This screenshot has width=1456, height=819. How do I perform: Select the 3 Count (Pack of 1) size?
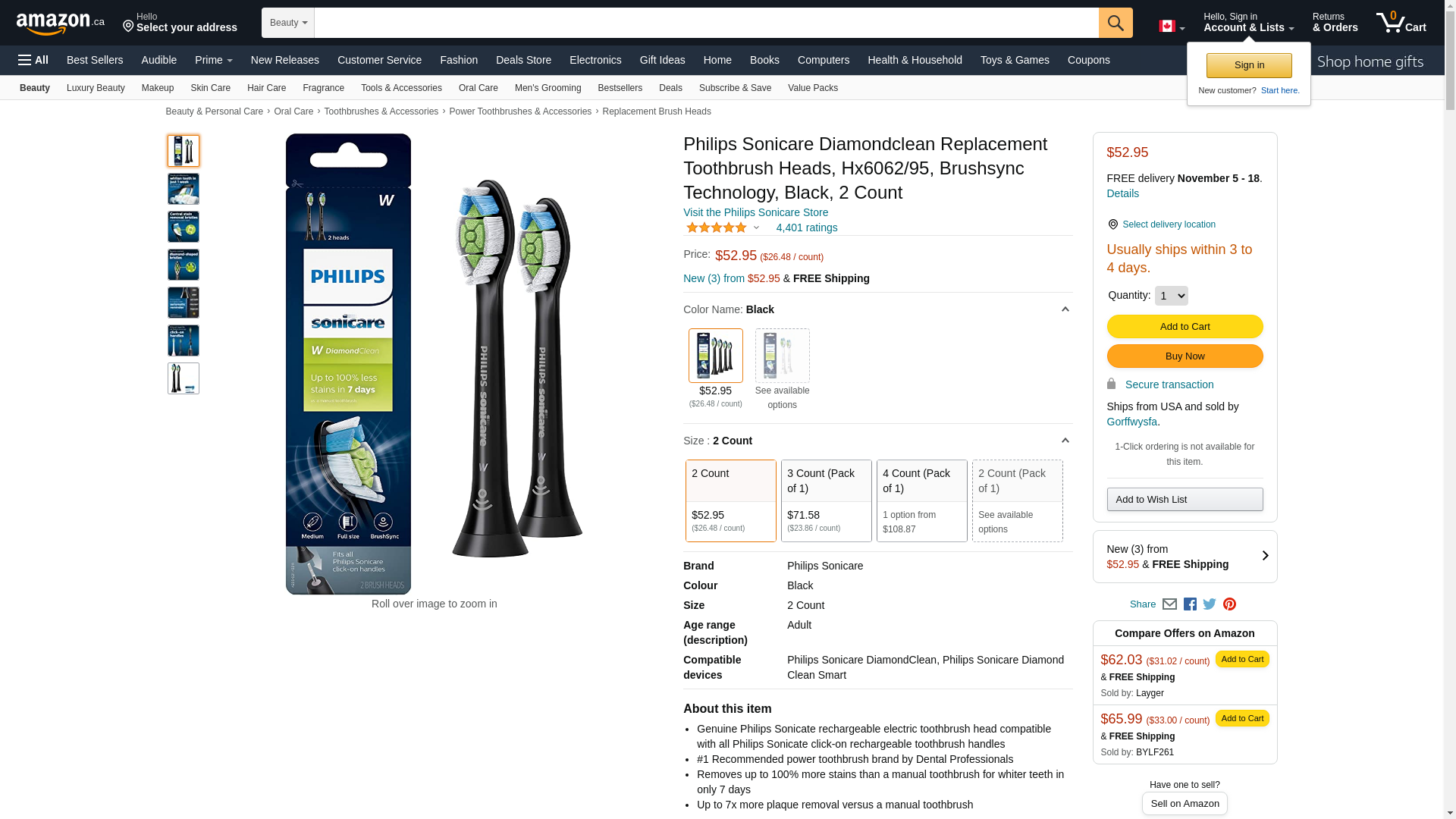(827, 500)
